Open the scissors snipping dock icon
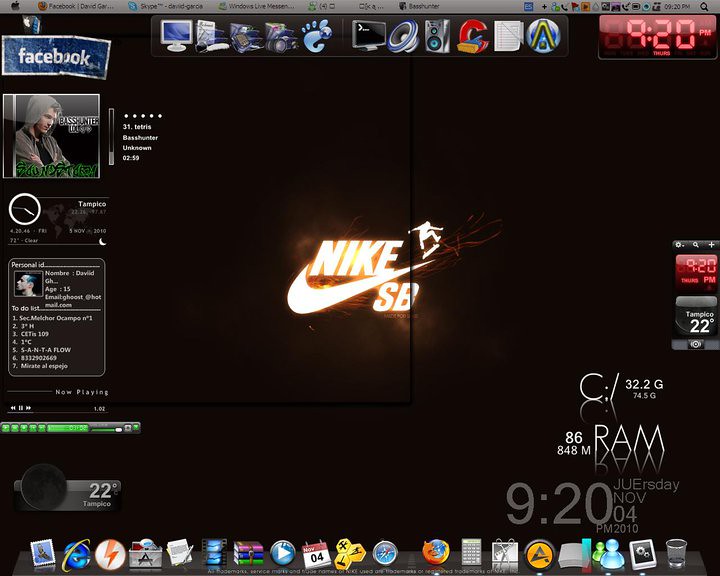This screenshot has width=720, height=576. [x=505, y=554]
